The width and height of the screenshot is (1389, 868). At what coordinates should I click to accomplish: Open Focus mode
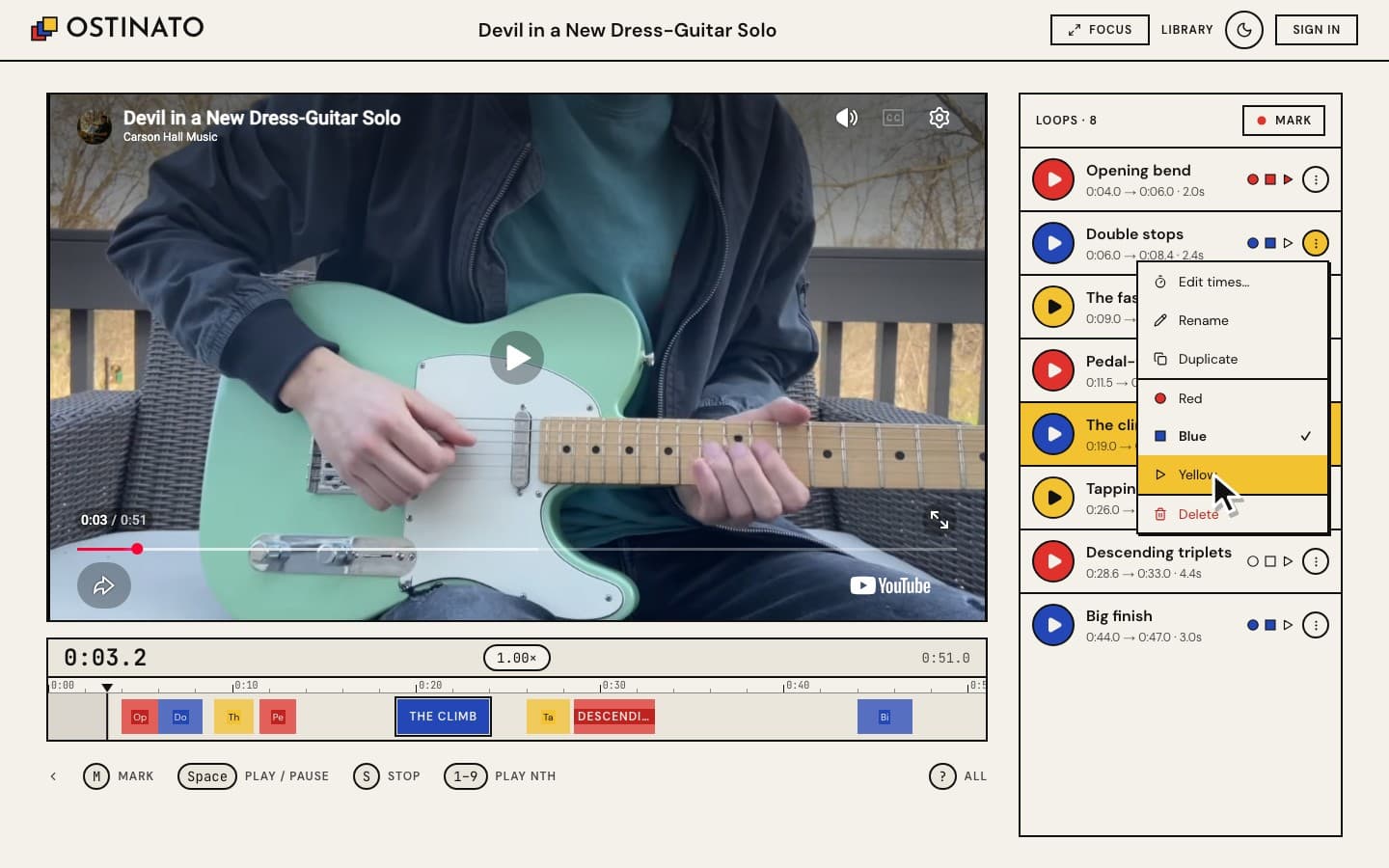[x=1100, y=30]
